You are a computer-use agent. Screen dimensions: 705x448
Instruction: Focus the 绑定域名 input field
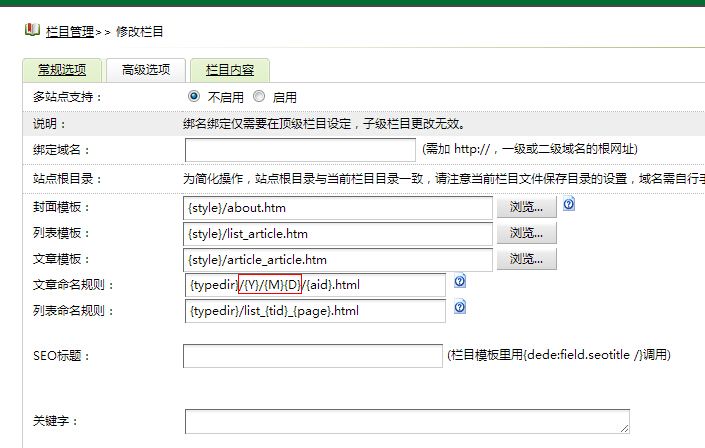click(300, 150)
